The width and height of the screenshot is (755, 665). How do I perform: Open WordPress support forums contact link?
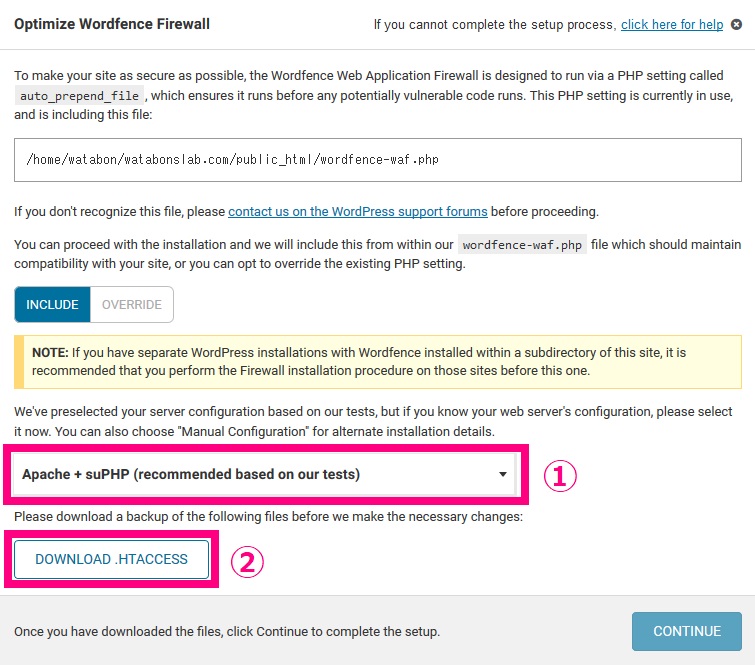tap(358, 211)
